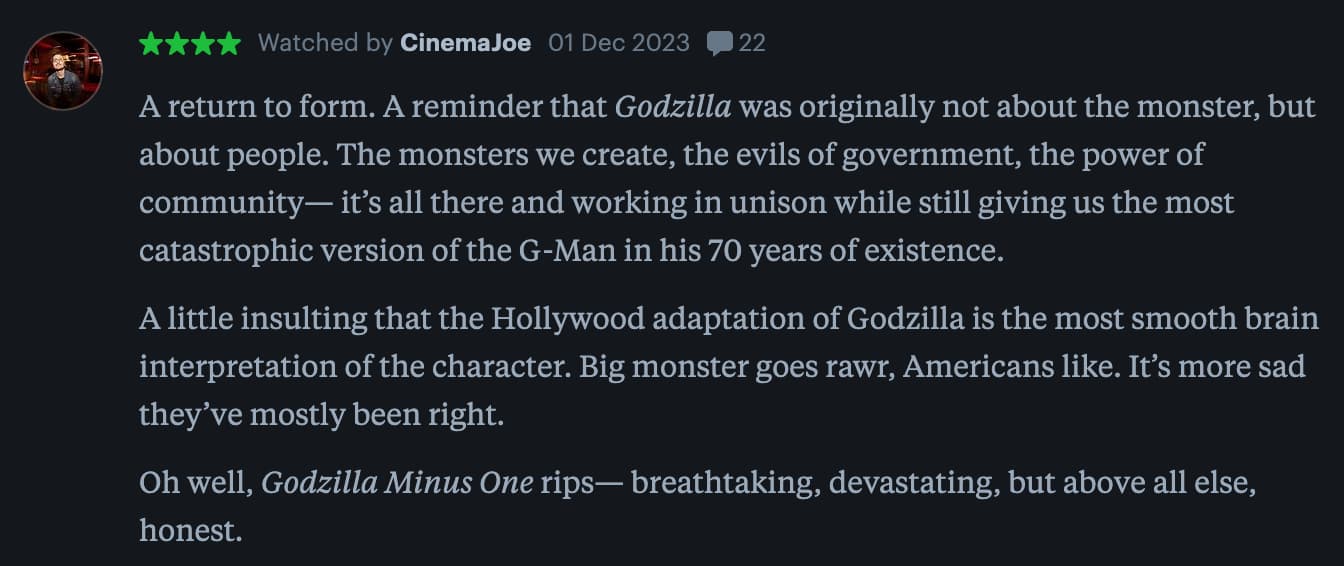Click the 01 Dec 2023 date link
Image resolution: width=1344 pixels, height=566 pixels.
pos(619,43)
